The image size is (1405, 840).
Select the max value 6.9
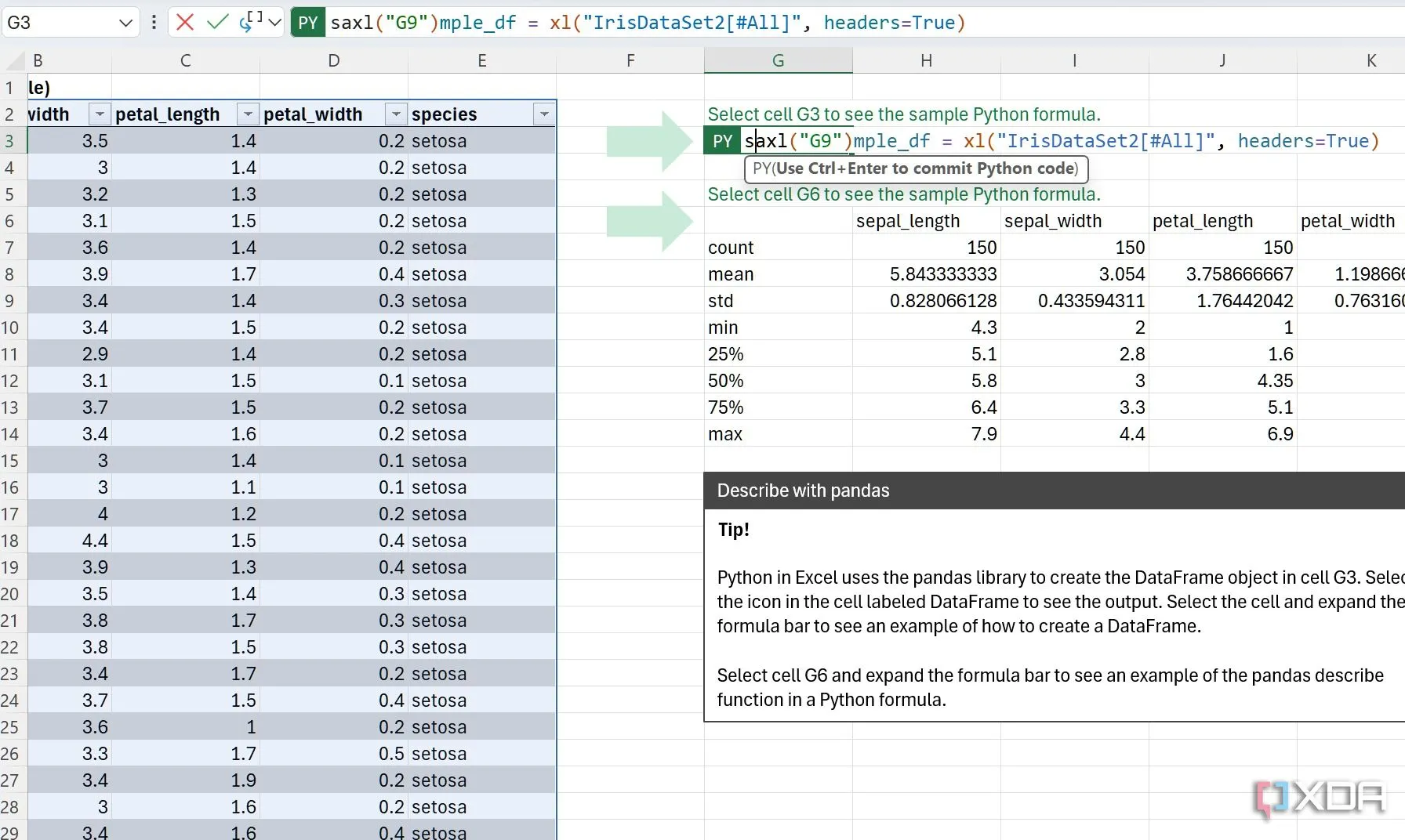pos(1223,434)
